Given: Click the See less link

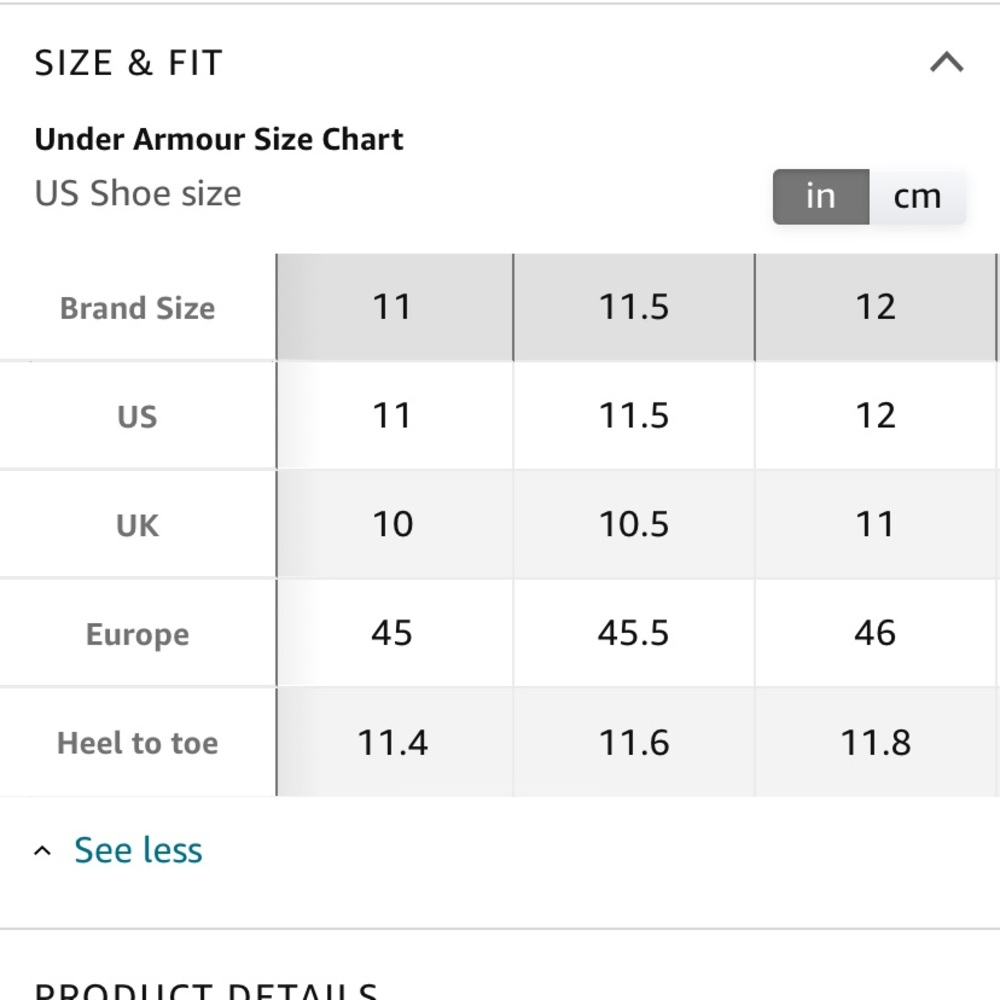Looking at the screenshot, I should [138, 851].
